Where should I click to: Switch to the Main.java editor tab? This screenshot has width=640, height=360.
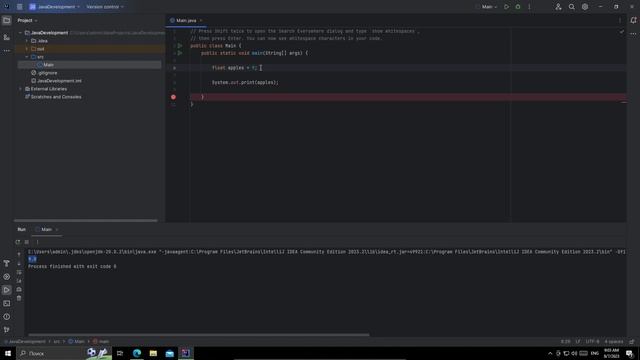pyautogui.click(x=186, y=20)
